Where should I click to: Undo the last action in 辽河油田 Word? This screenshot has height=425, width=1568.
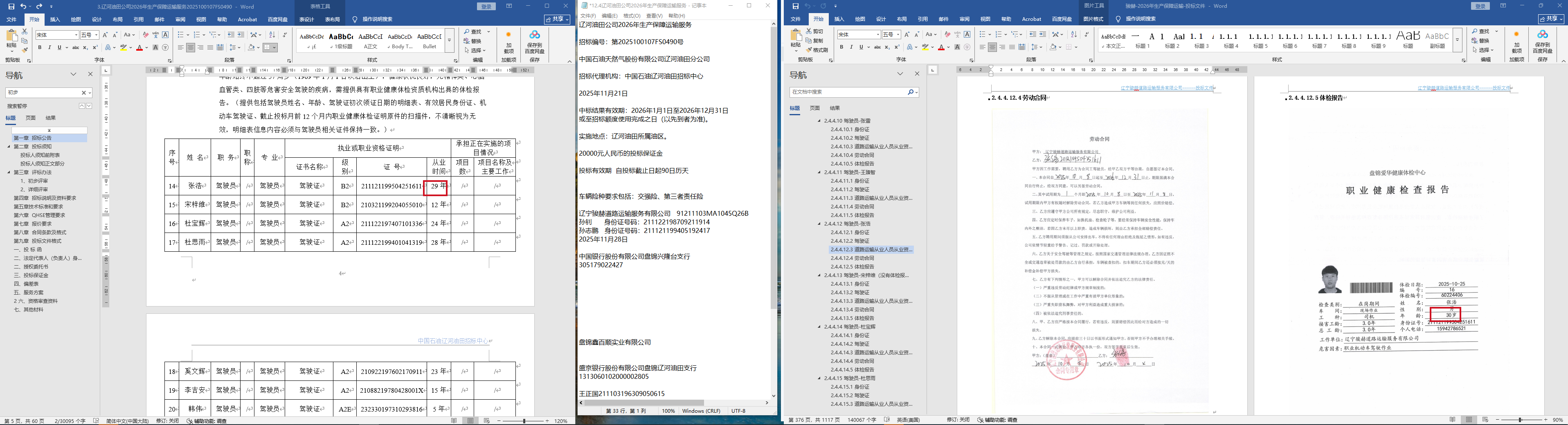[x=23, y=6]
